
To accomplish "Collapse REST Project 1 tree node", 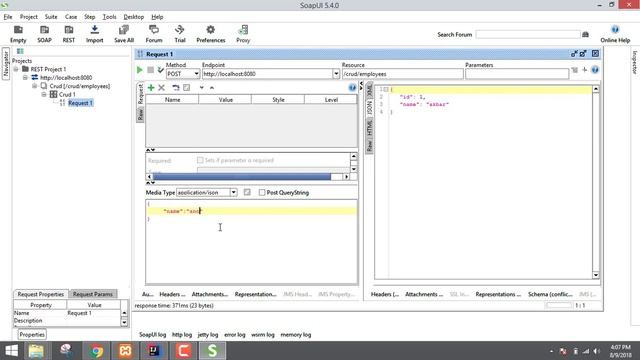I will click(x=16, y=69).
